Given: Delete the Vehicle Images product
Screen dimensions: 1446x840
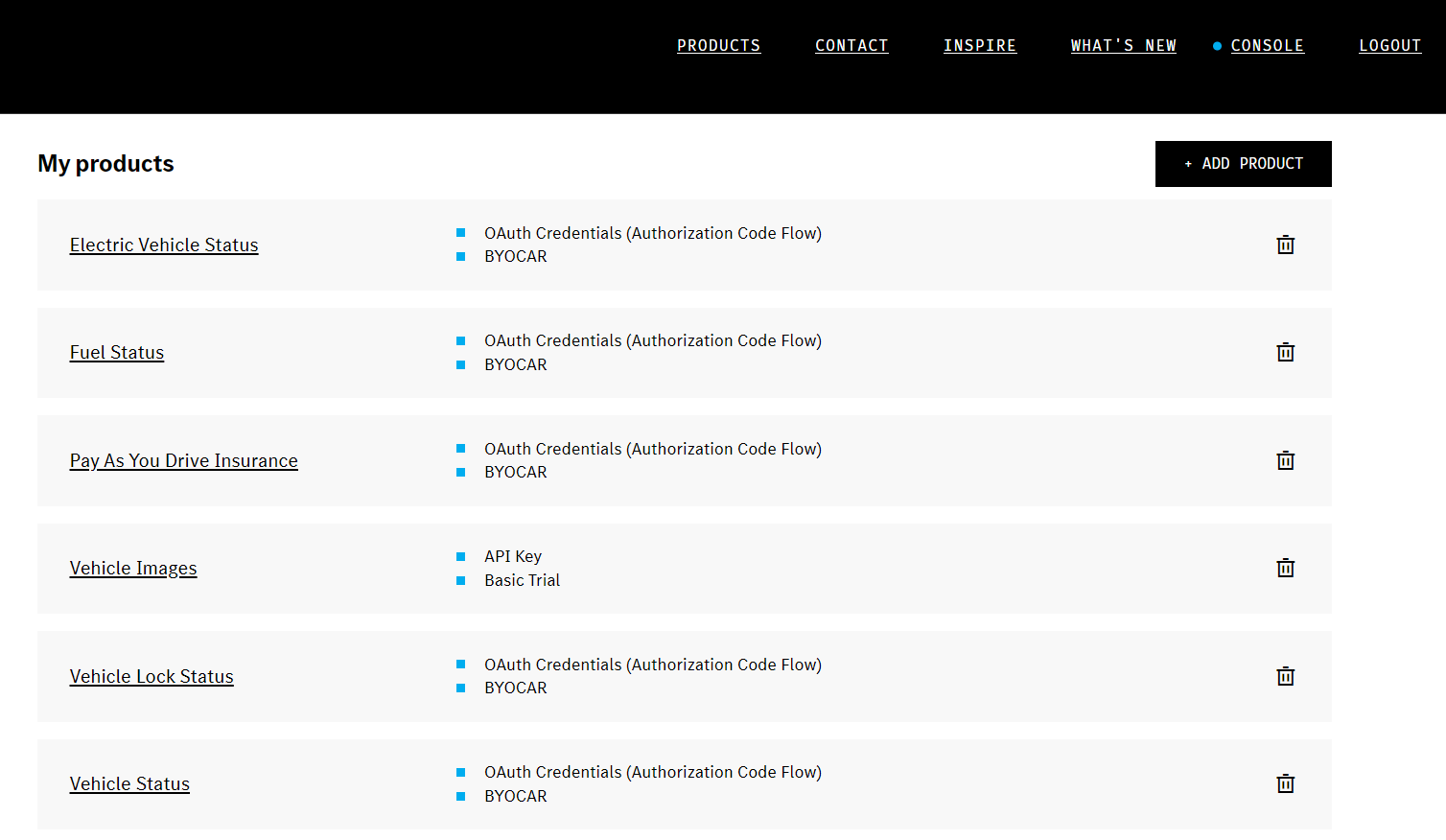Looking at the screenshot, I should [x=1286, y=568].
